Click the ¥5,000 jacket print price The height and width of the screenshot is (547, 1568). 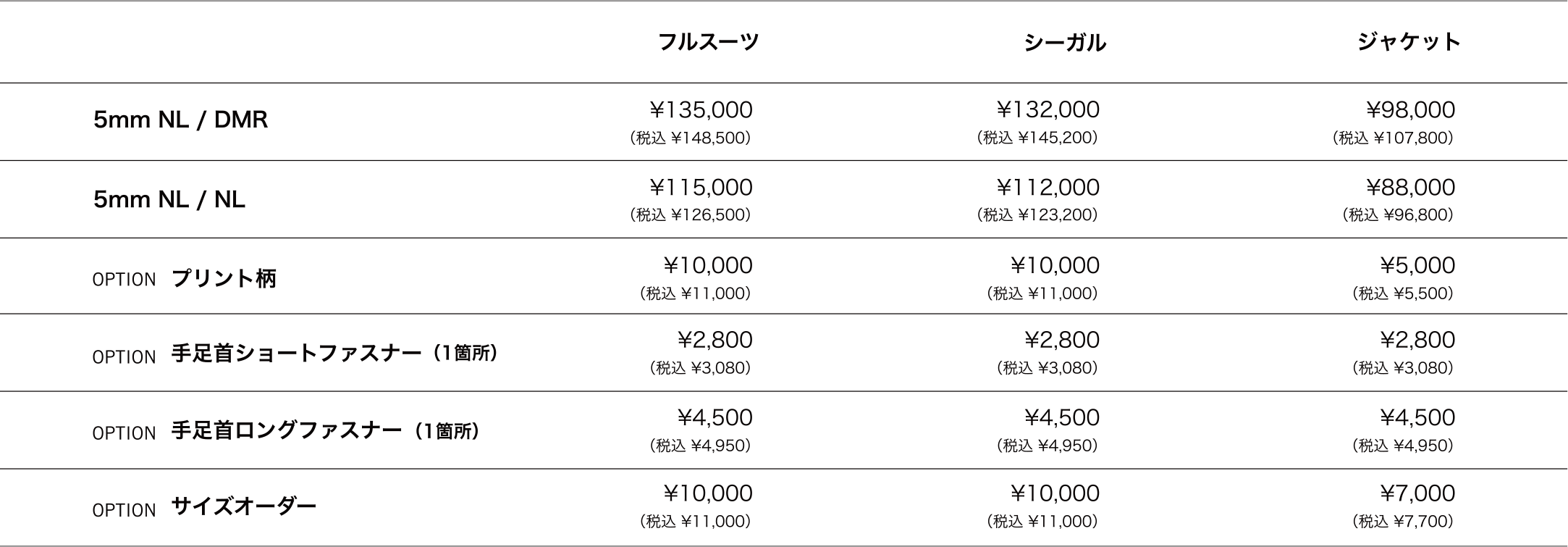tap(1417, 265)
